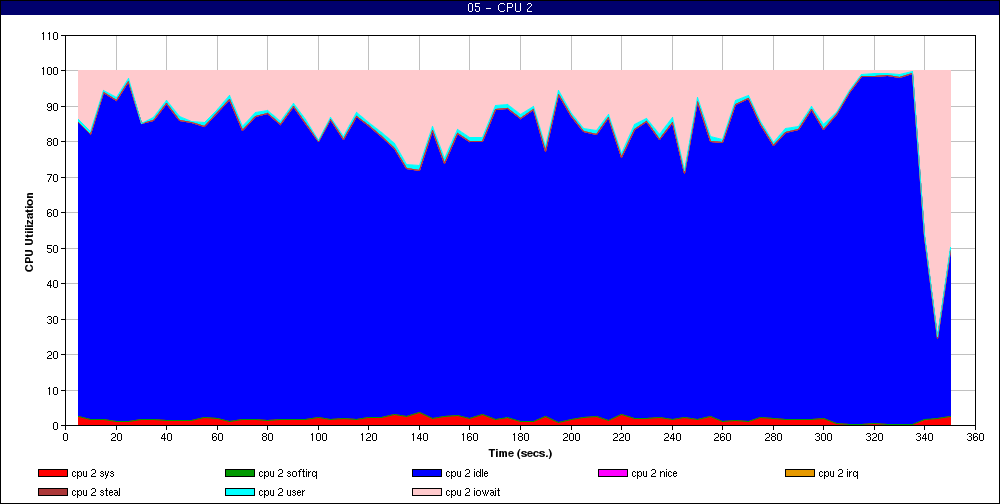Click the 'Time (secs.)' axis label
Viewport: 1000px width, 504px height.
pyautogui.click(x=520, y=454)
